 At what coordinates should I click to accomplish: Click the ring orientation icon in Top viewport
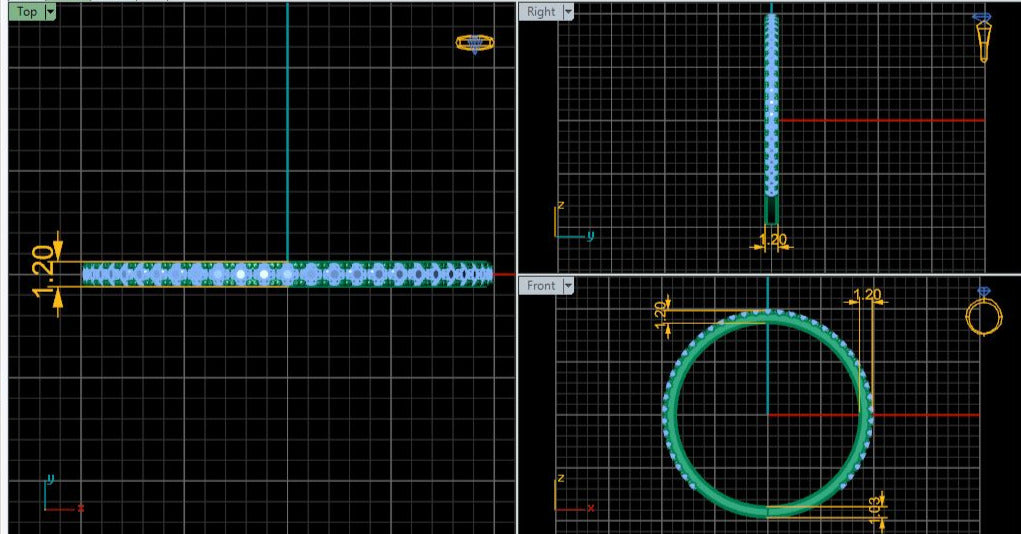[x=474, y=43]
